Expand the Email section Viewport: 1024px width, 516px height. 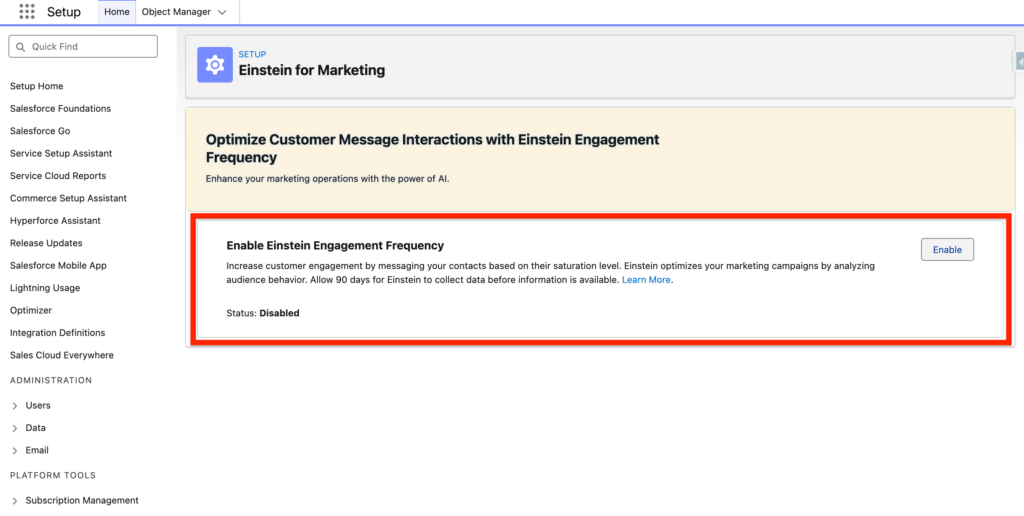[x=15, y=451]
